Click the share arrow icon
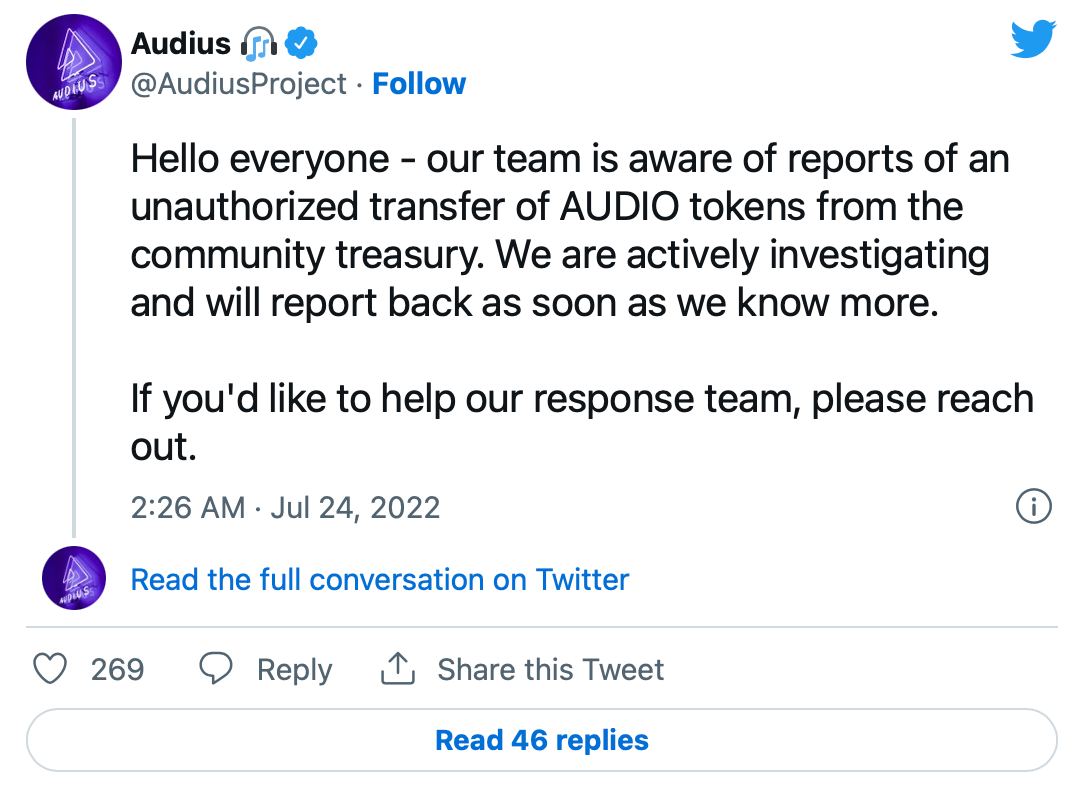 [397, 669]
